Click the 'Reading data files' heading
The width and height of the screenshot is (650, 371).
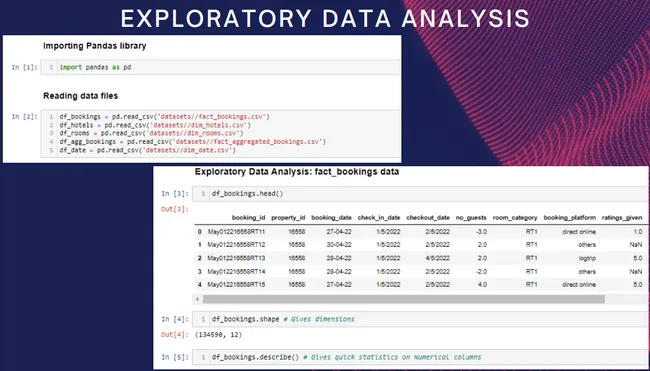pos(80,96)
